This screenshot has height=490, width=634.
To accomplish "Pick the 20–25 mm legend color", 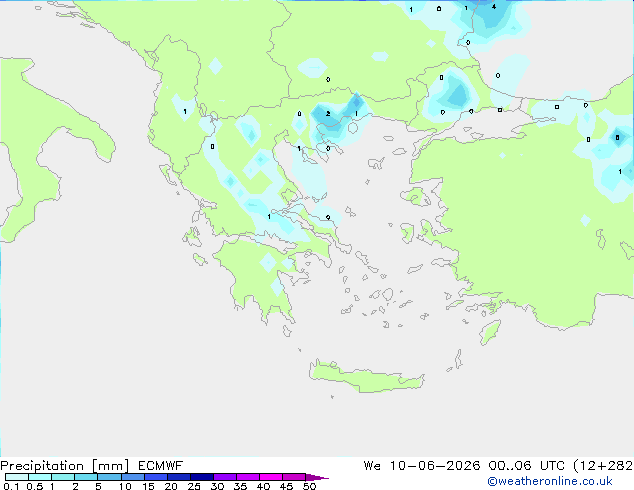I will point(179,477).
